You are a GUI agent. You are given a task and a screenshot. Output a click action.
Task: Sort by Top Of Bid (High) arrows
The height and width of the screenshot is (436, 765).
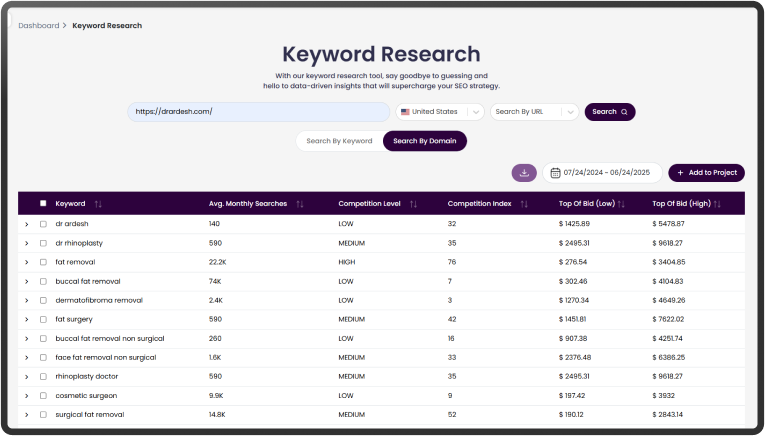click(x=717, y=204)
